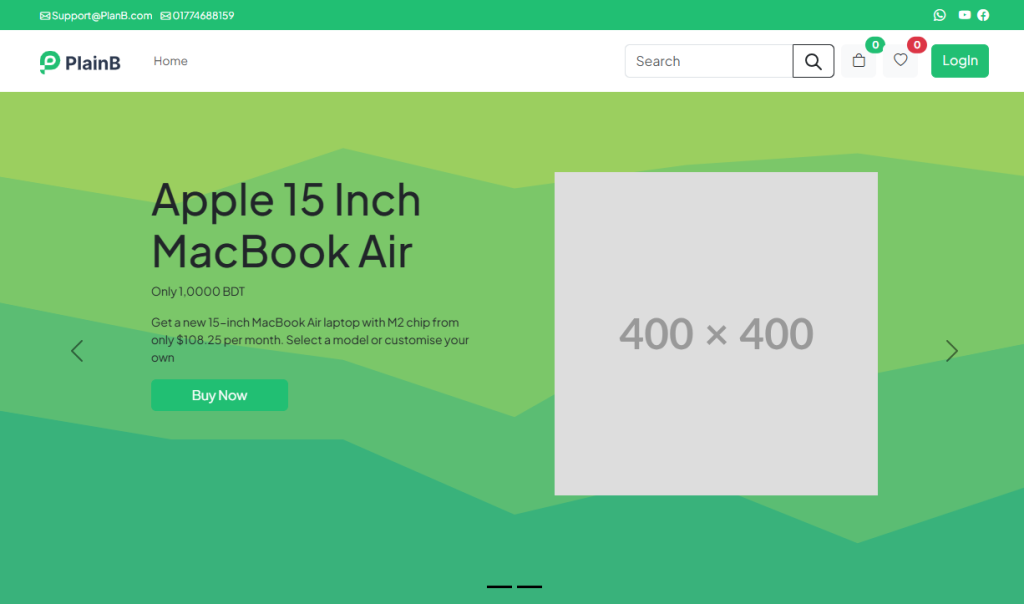Advance to next carousel slide
Screen dimensions: 1024x604
click(x=951, y=351)
